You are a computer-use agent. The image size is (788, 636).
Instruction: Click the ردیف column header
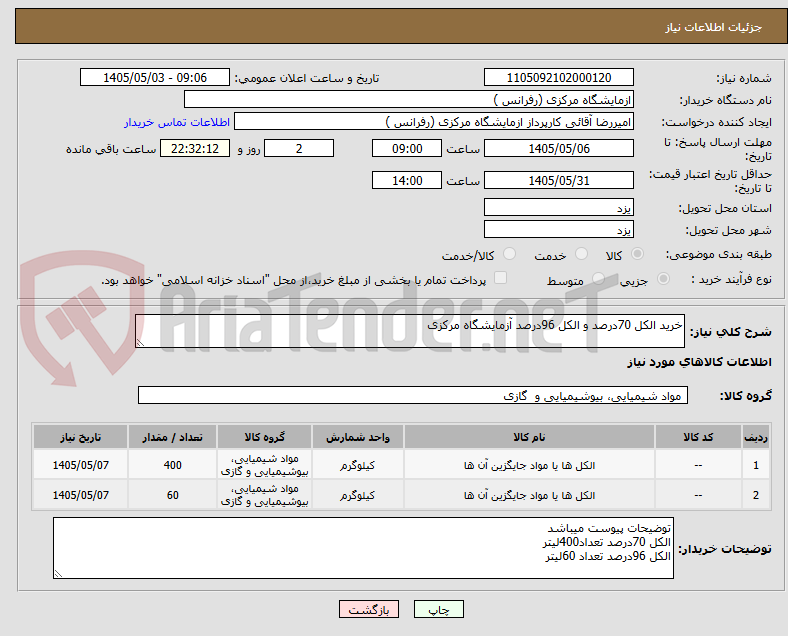tap(755, 437)
